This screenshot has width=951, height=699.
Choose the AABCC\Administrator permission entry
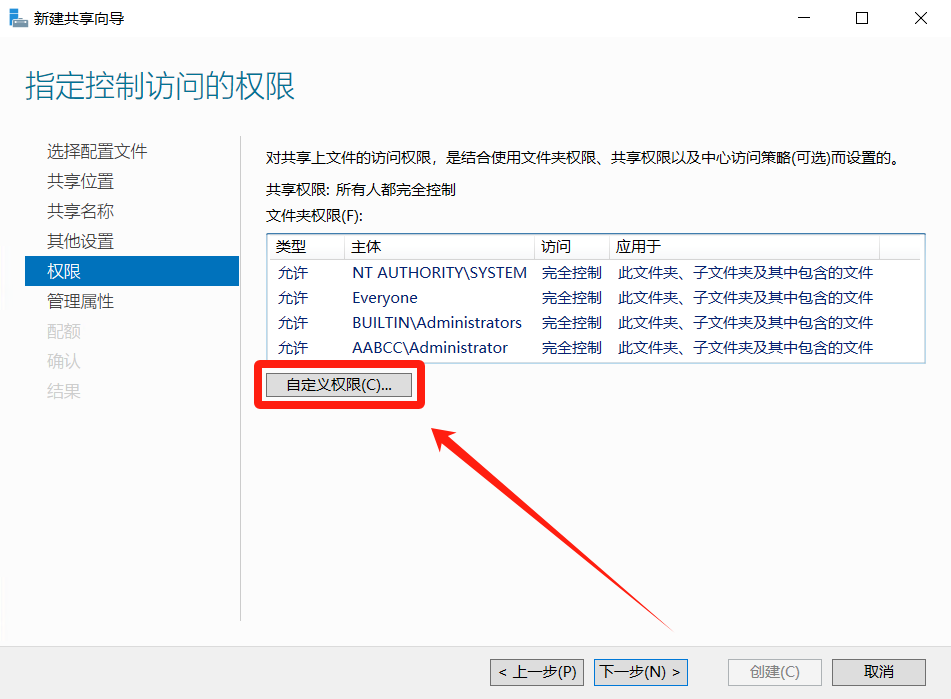(x=430, y=347)
